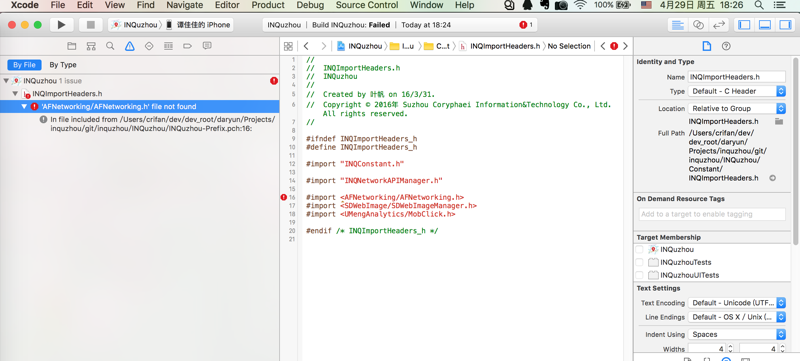Choose file location folder icon
Viewport: 800px width, 361px height.
[x=779, y=121]
